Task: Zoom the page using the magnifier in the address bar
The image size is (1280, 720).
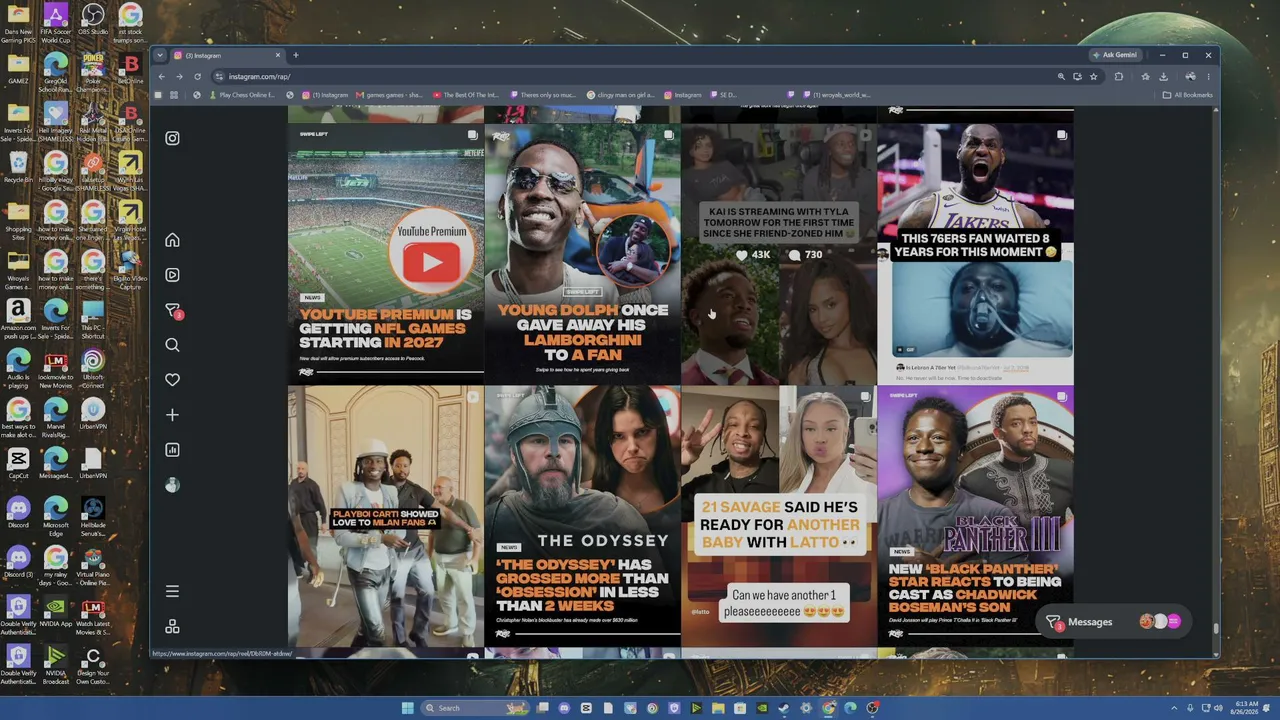Action: (1061, 76)
